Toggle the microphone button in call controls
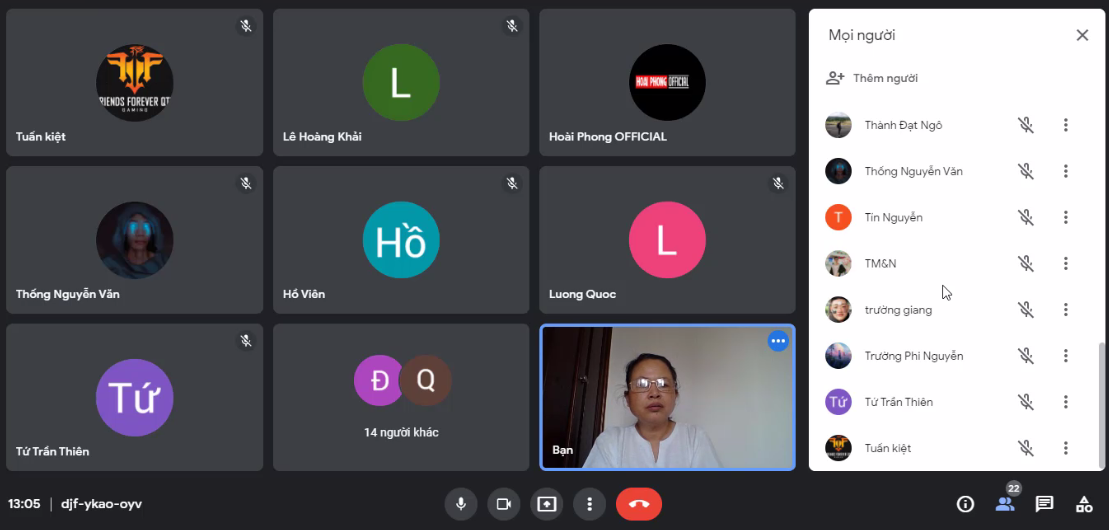The width and height of the screenshot is (1109, 530). click(461, 504)
